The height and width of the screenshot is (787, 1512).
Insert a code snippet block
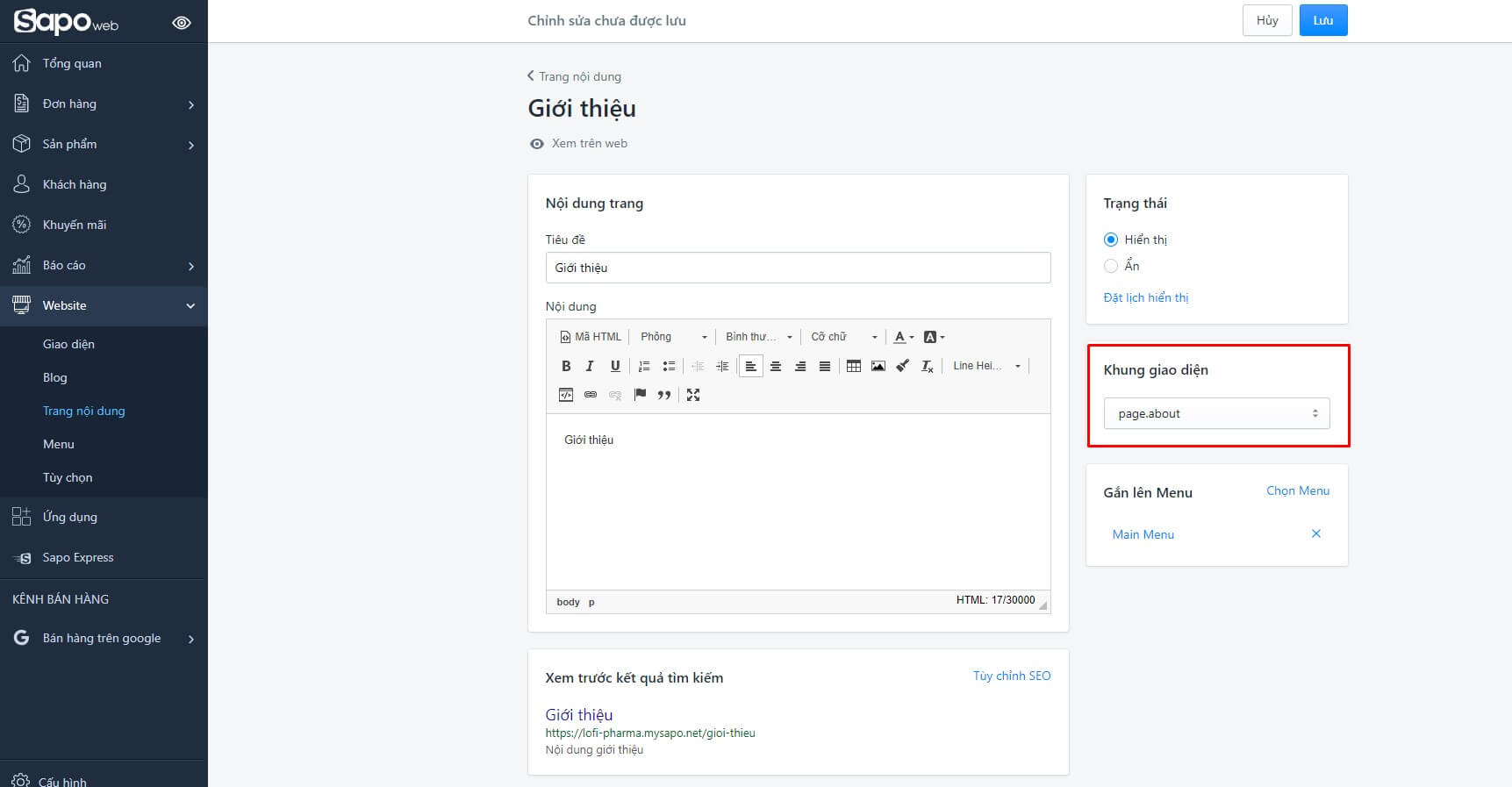[x=566, y=395]
